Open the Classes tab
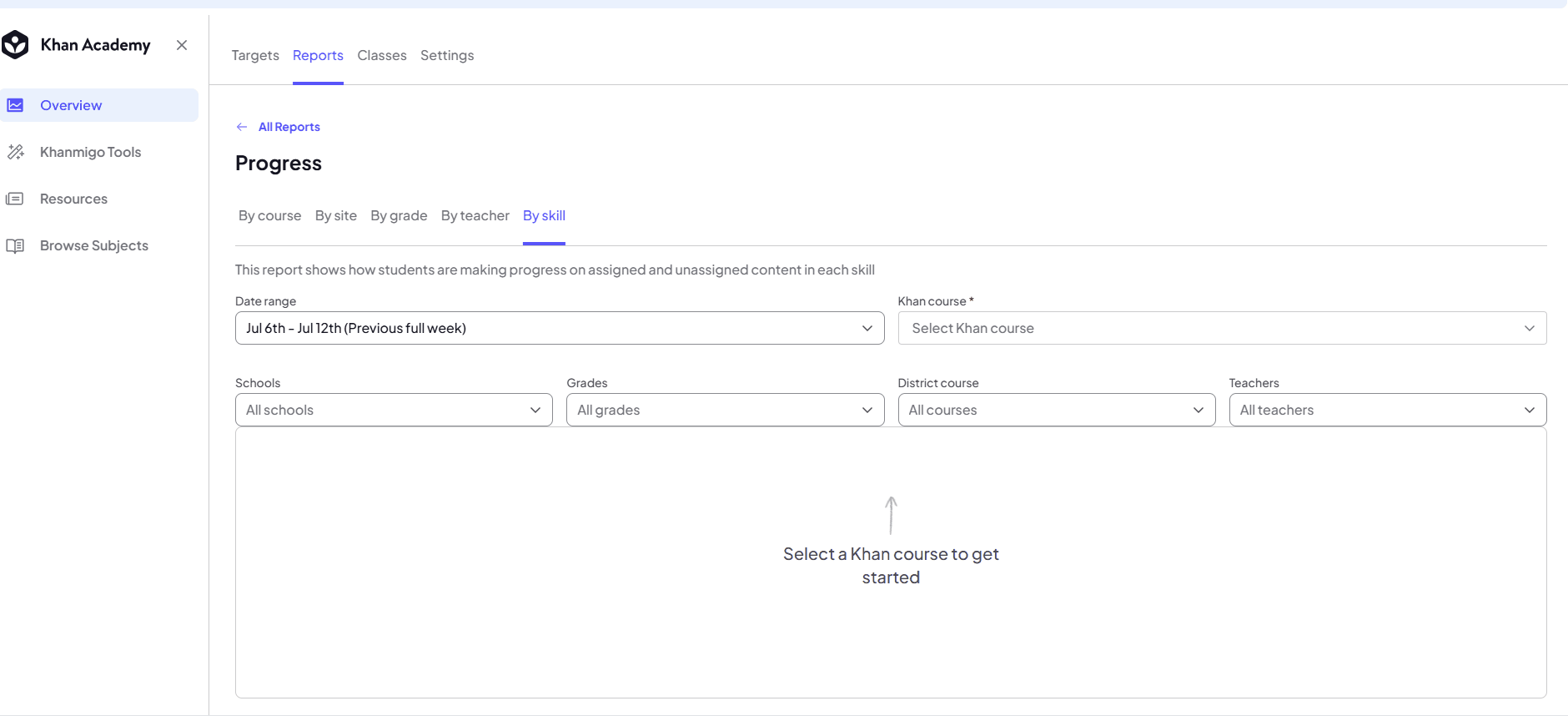The width and height of the screenshot is (1568, 716). [382, 55]
